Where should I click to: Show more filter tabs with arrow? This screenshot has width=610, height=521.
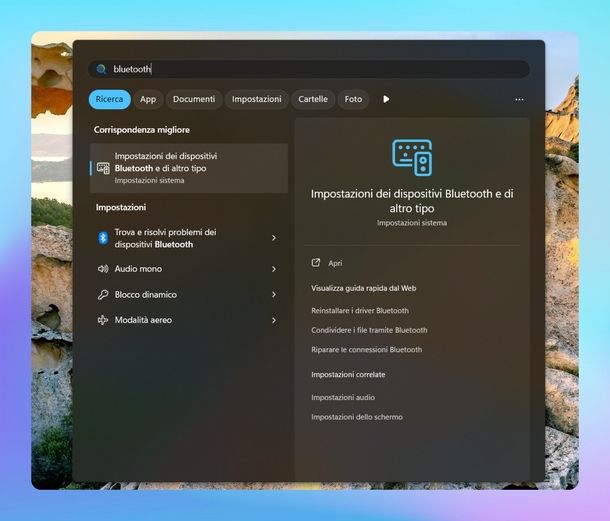coord(386,99)
